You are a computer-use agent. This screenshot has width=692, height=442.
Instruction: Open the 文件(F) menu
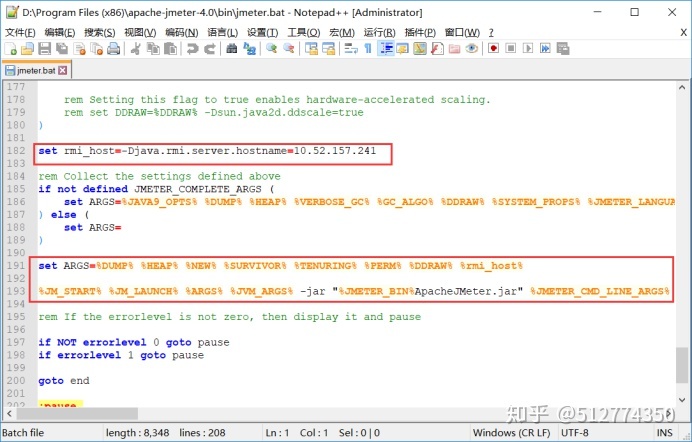20,33
